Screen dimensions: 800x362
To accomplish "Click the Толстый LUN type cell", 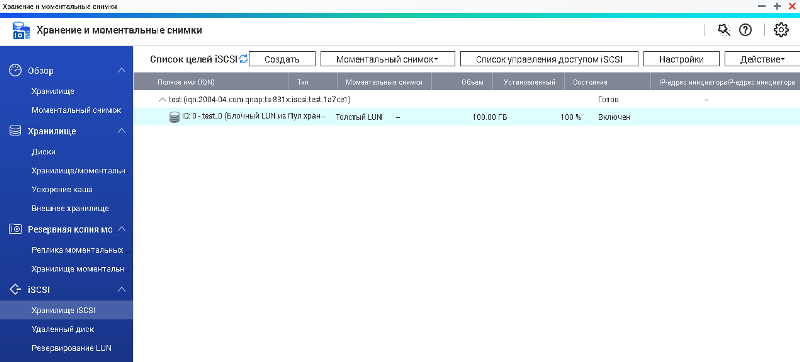I will click(x=359, y=117).
